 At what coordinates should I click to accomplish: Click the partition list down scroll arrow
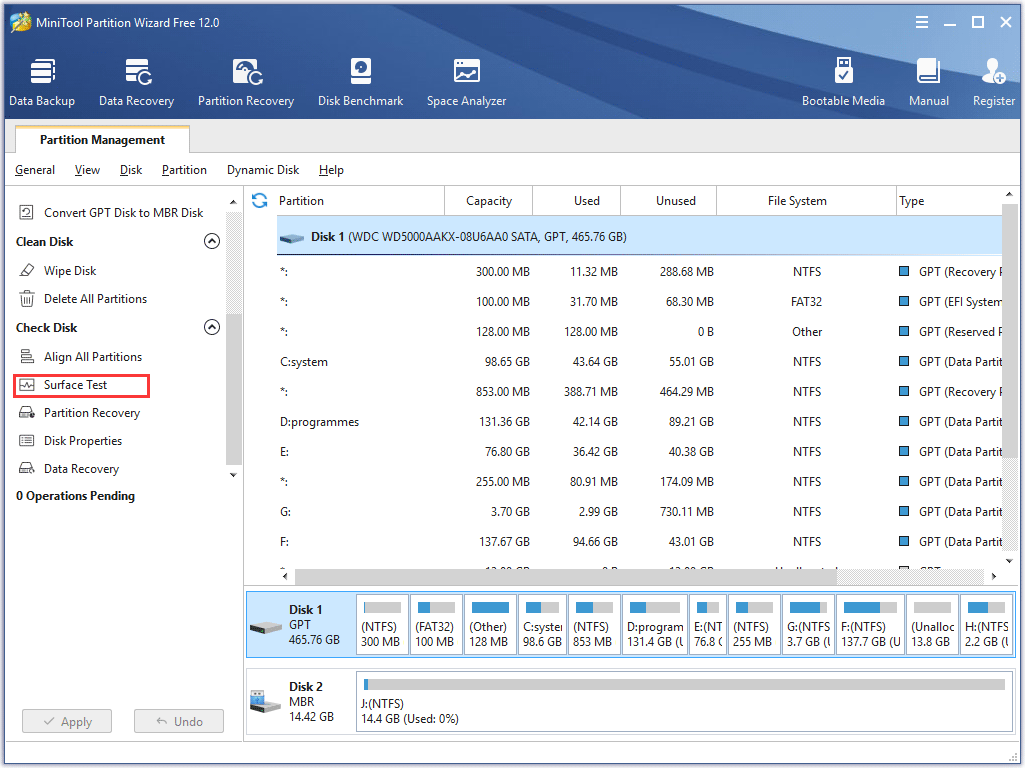1009,561
